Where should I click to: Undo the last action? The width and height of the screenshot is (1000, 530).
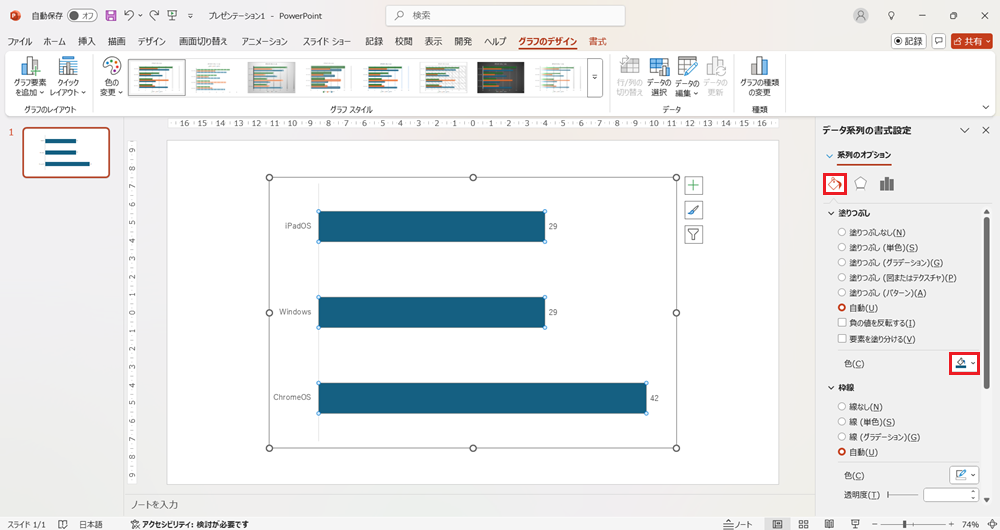pyautogui.click(x=129, y=15)
